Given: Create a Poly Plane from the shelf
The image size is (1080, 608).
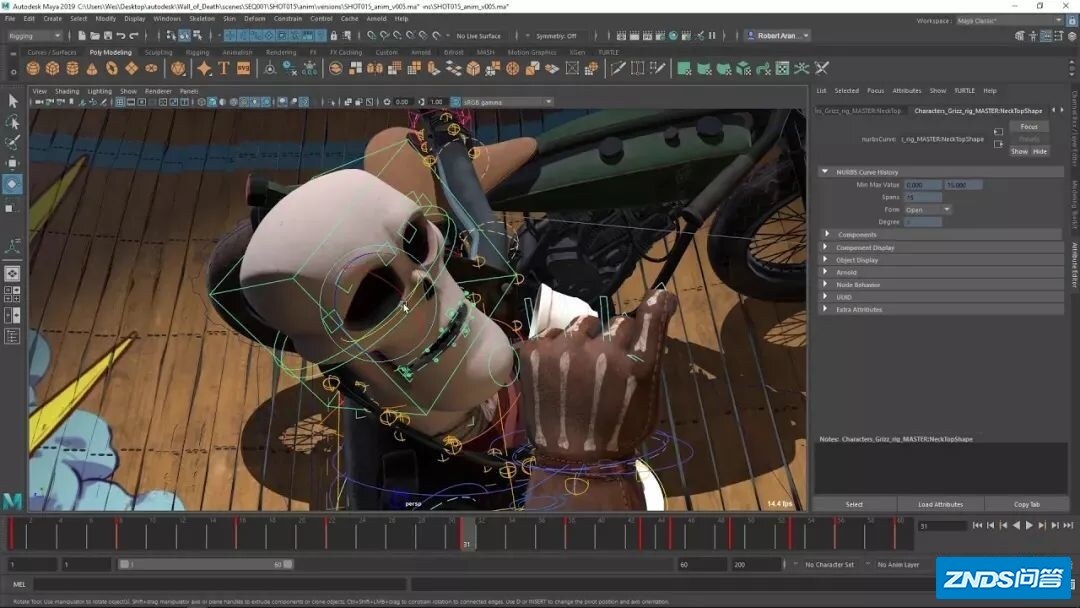Looking at the screenshot, I should tap(132, 68).
